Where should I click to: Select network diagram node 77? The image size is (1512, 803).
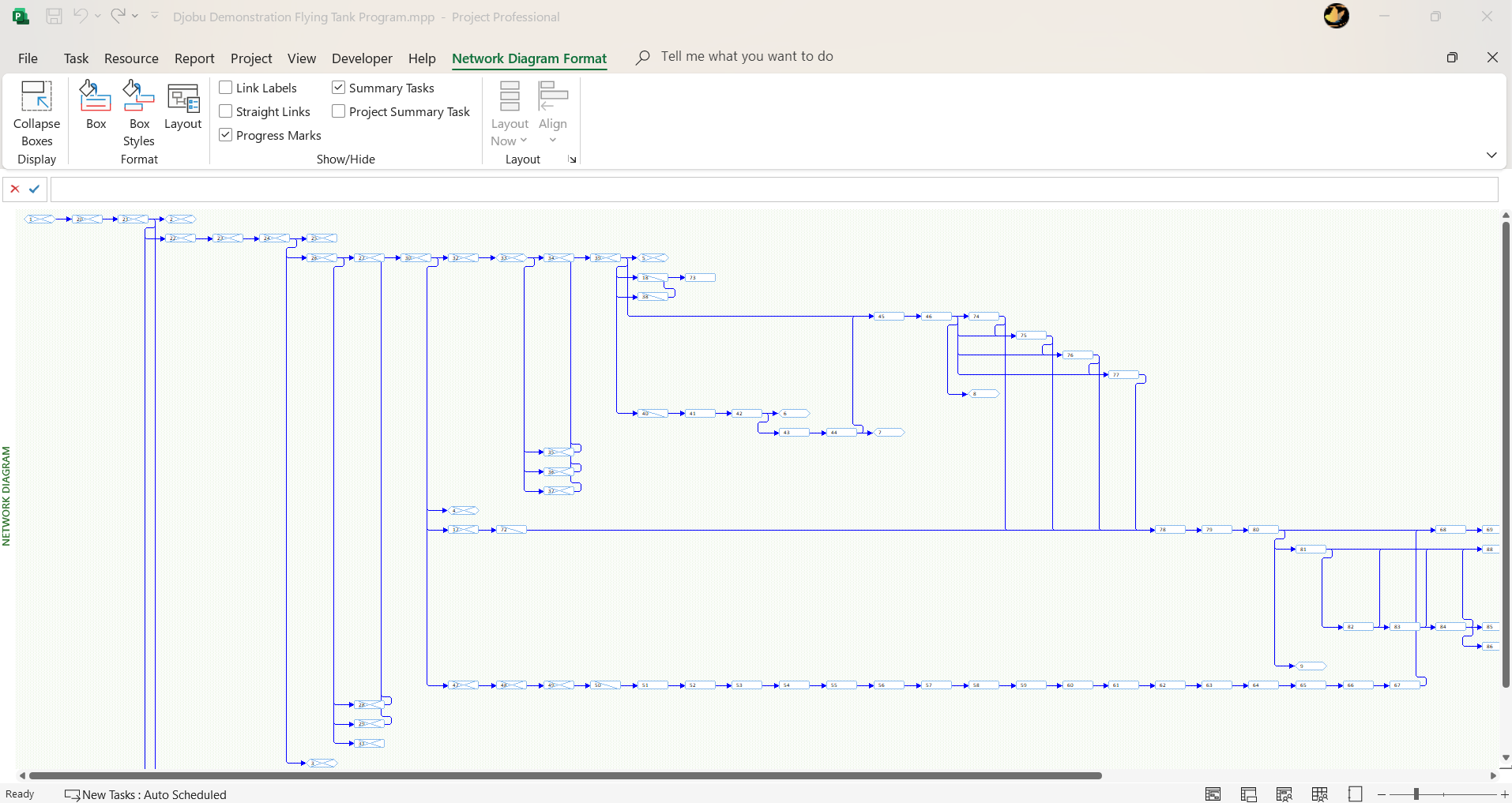[x=1123, y=375]
